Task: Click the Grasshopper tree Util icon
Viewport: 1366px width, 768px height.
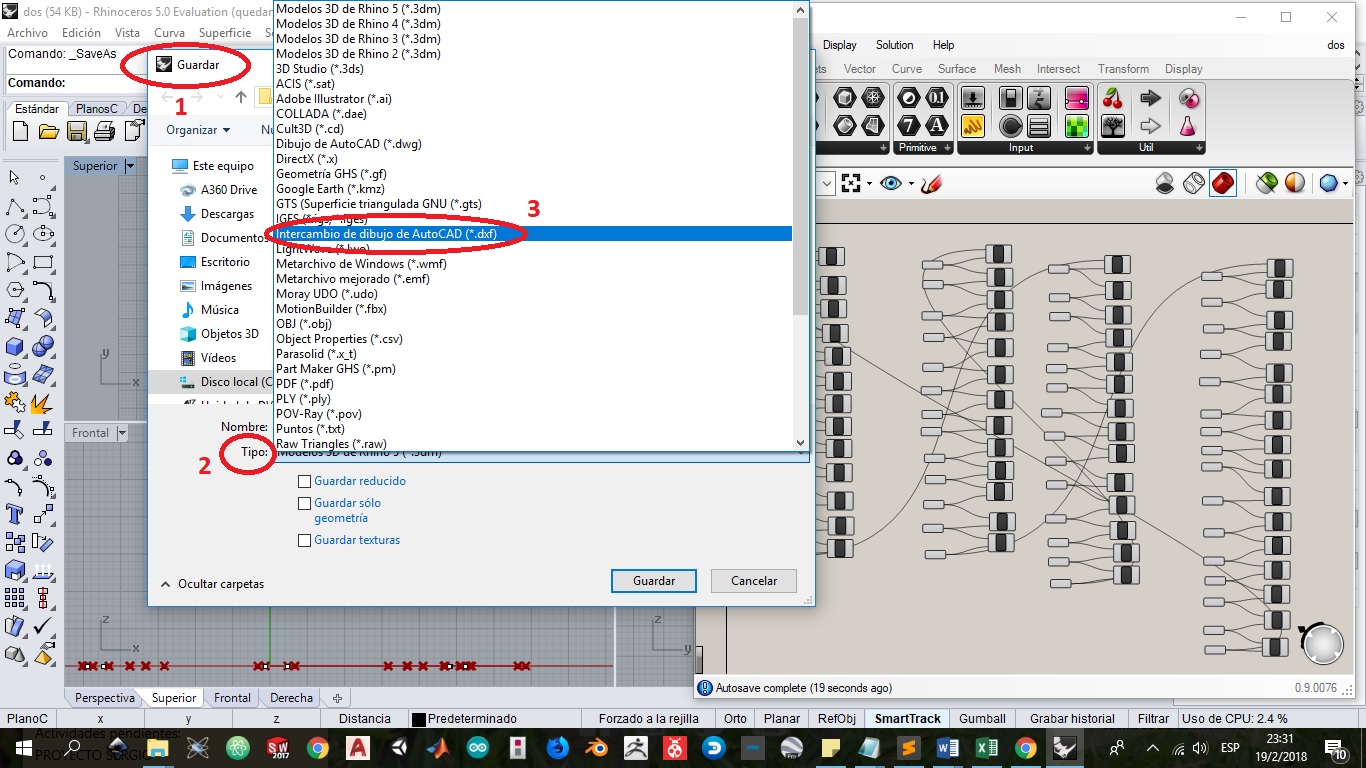Action: pyautogui.click(x=1112, y=126)
